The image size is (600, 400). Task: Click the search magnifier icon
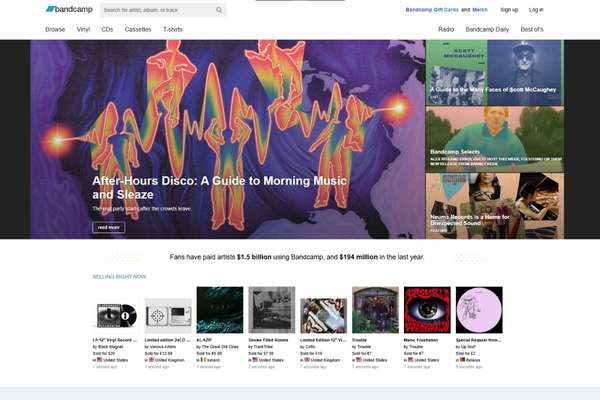coord(219,10)
